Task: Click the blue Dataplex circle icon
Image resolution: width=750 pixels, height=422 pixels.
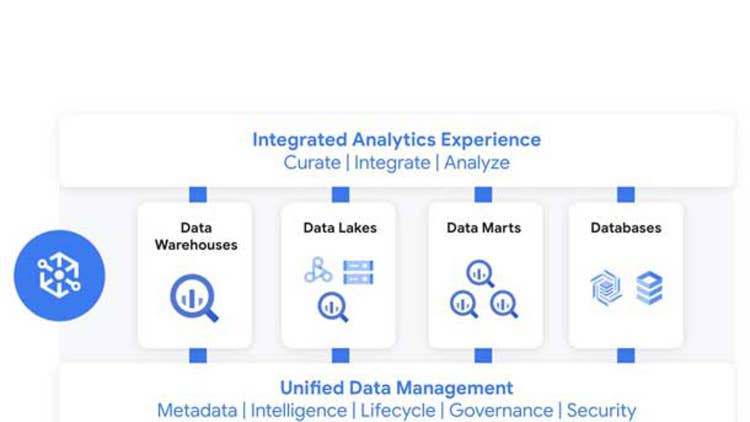Action: coord(59,274)
